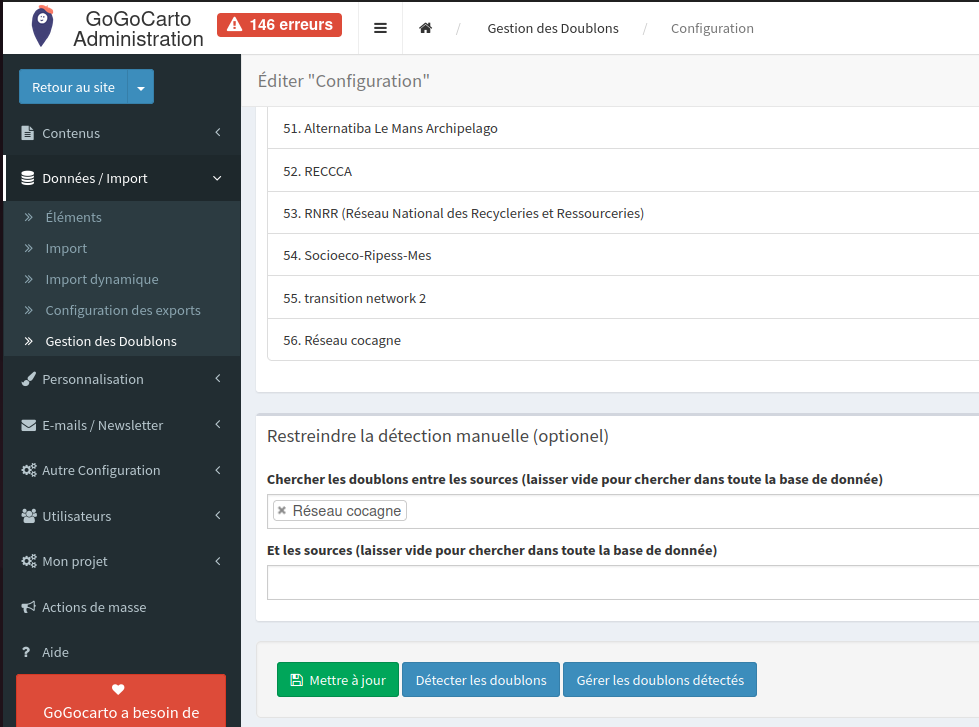Image resolution: width=979 pixels, height=727 pixels.
Task: Collapse the Données / Import chevron
Action: [217, 179]
